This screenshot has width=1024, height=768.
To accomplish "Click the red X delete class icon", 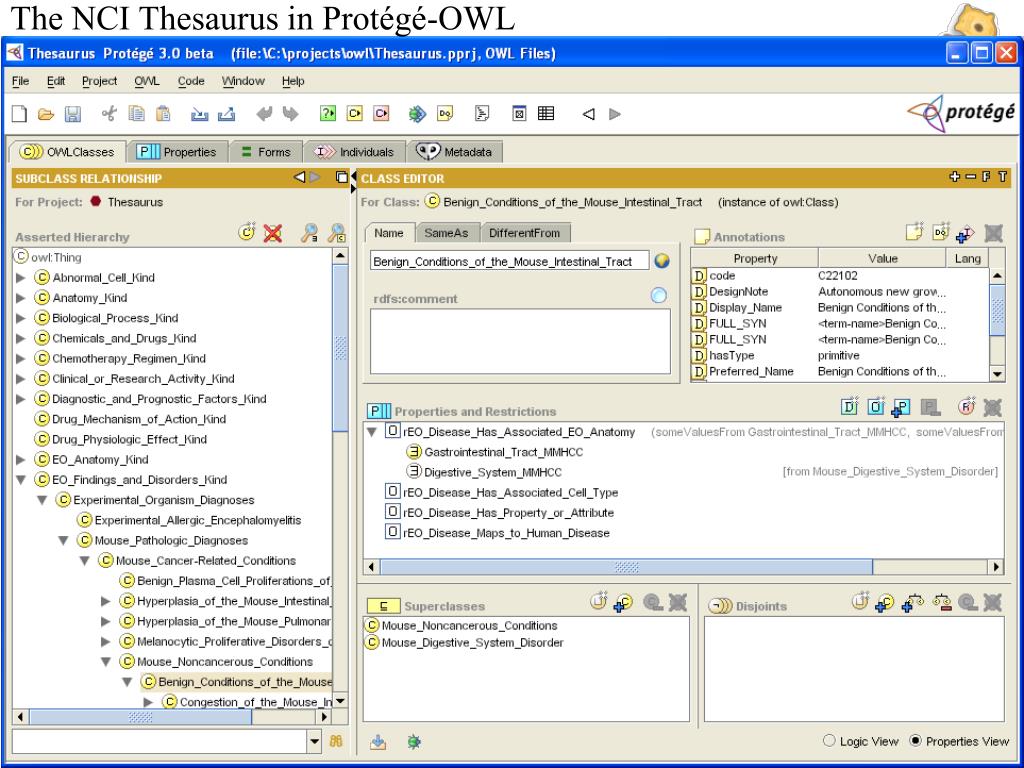I will pos(272,233).
